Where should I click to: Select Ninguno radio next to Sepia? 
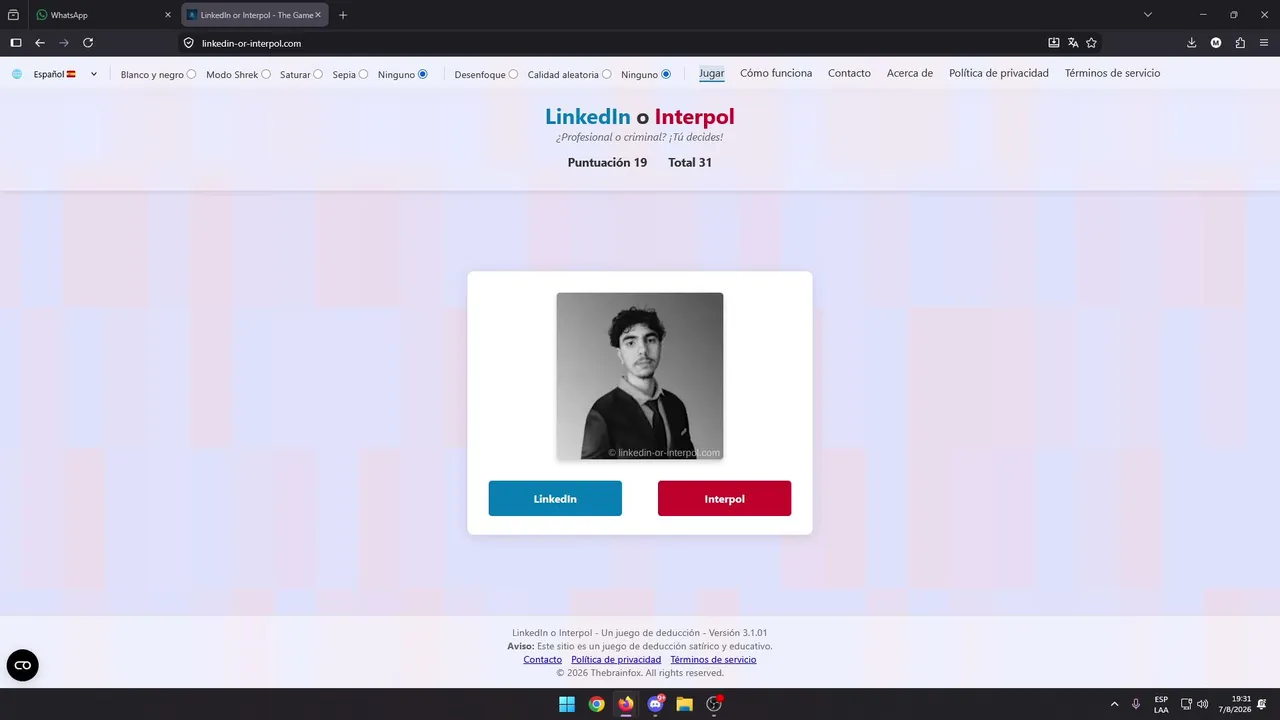tap(422, 74)
